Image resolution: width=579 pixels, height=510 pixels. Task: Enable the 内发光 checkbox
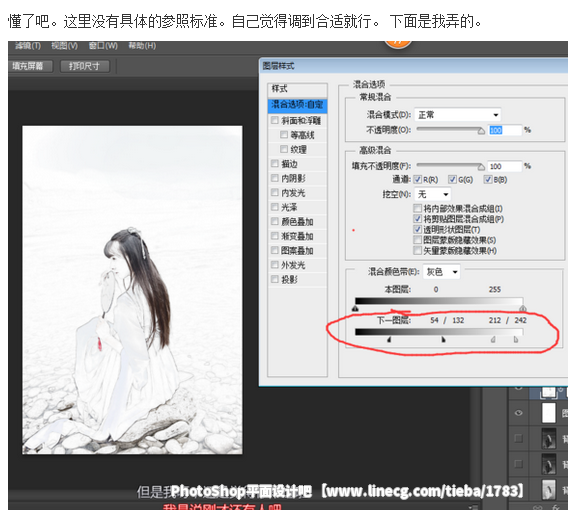point(274,192)
